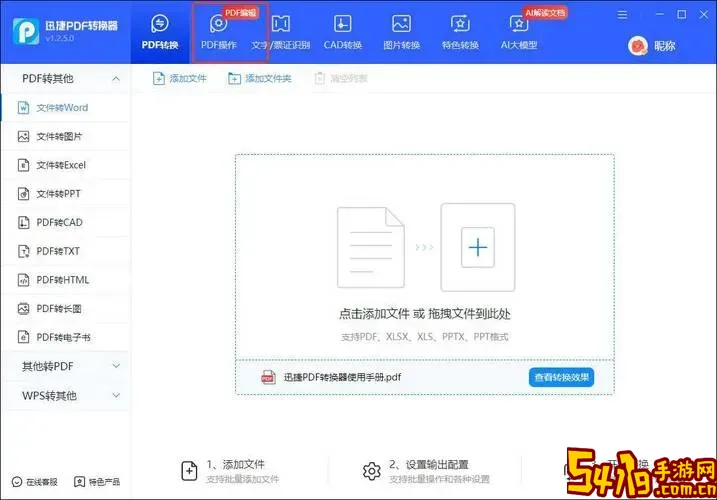Click 点击添加文件 或 拖拽文件到此处 text
This screenshot has height=500, width=717.
click(x=424, y=314)
